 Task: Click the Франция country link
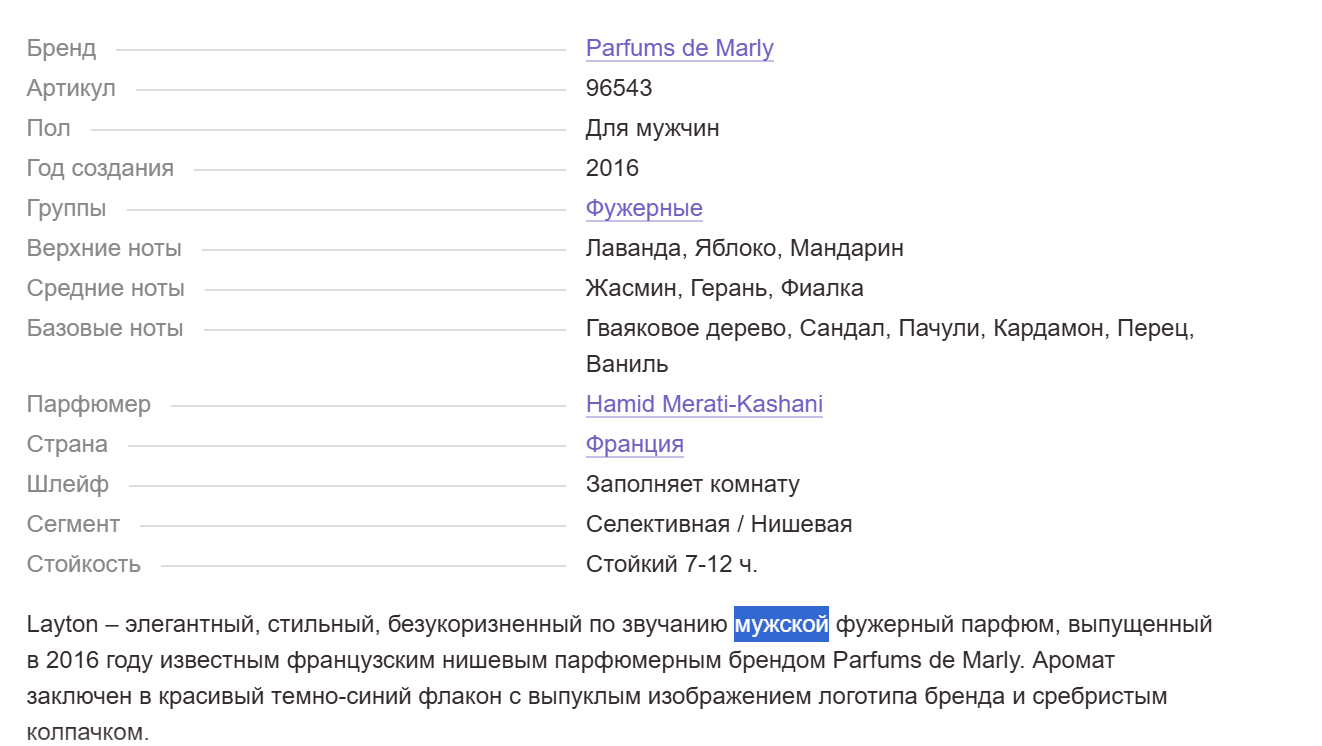pyautogui.click(x=634, y=444)
